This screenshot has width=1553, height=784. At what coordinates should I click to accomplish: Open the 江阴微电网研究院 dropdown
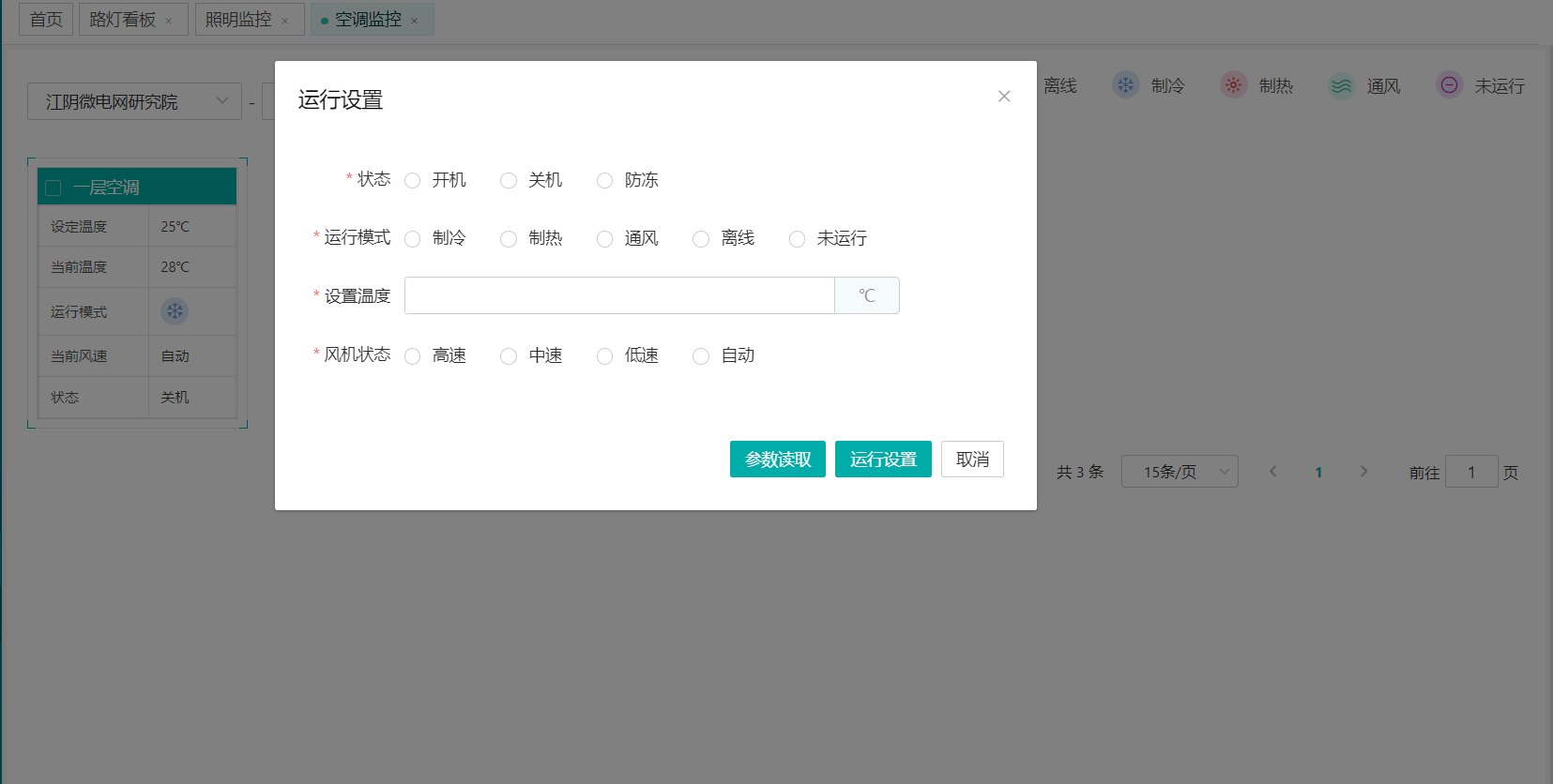134,101
